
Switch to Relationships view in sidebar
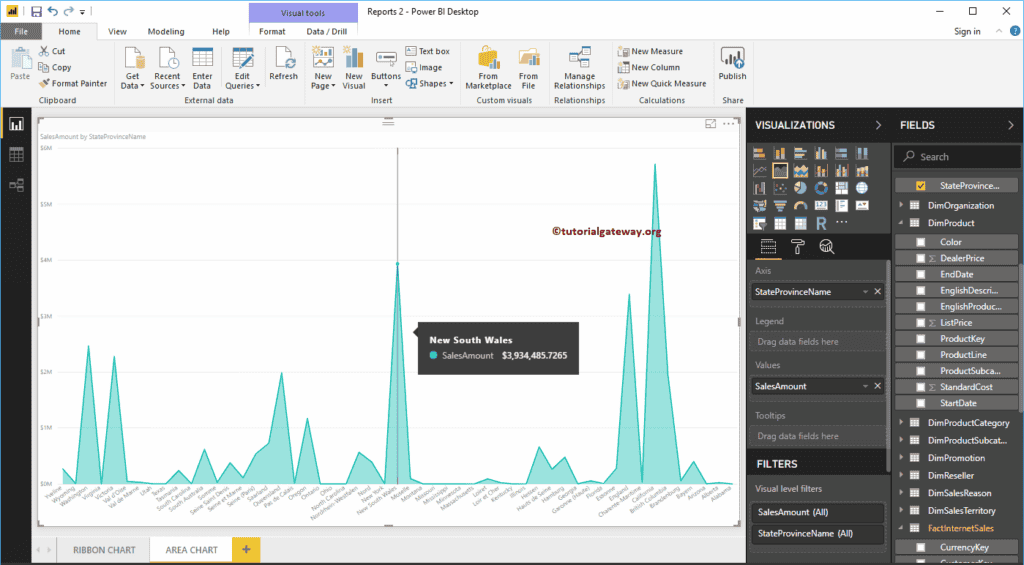coord(16,185)
